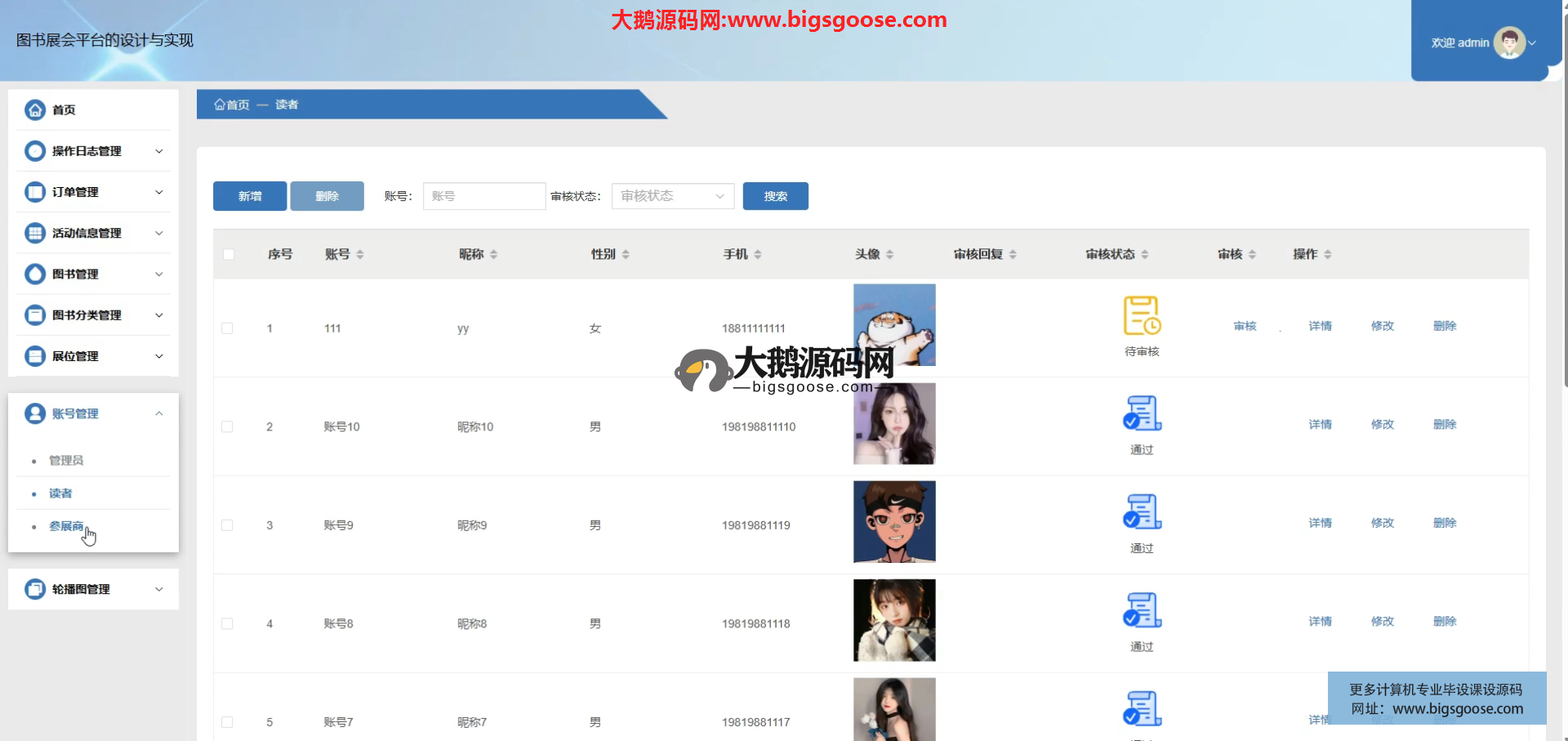The image size is (1568, 741).
Task: Click the 活动信息管理 grid icon
Action: coord(35,233)
